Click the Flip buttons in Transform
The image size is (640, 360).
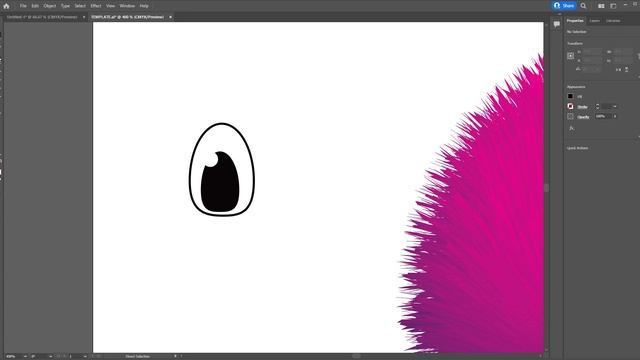622,70
